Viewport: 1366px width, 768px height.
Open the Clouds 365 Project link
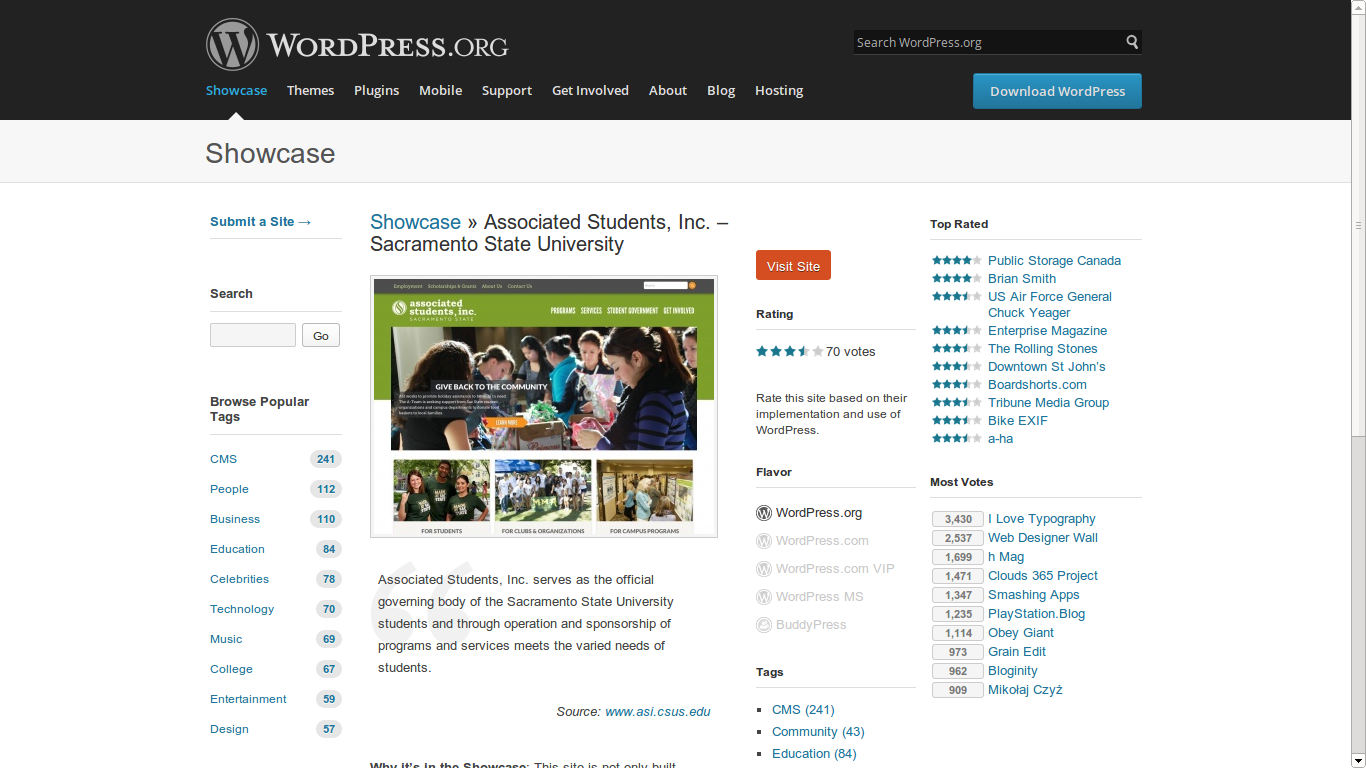1043,576
